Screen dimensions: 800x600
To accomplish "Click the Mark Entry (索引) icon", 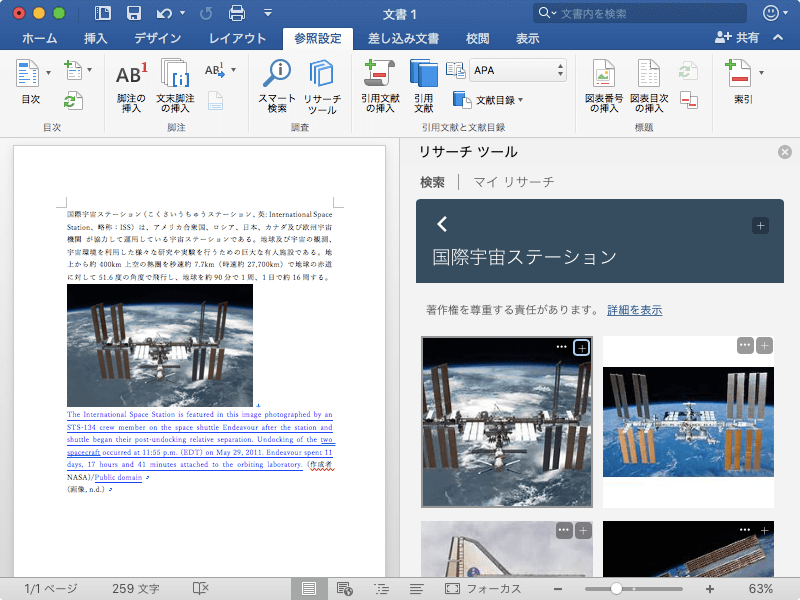I will pyautogui.click(x=738, y=75).
